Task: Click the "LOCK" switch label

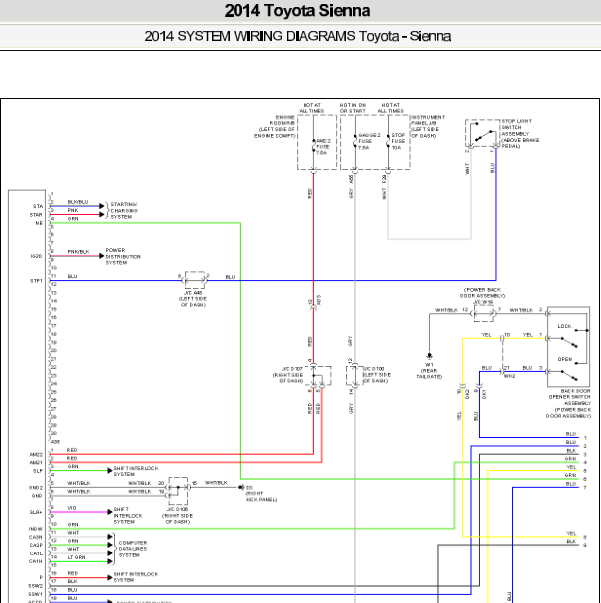Action: coord(564,326)
